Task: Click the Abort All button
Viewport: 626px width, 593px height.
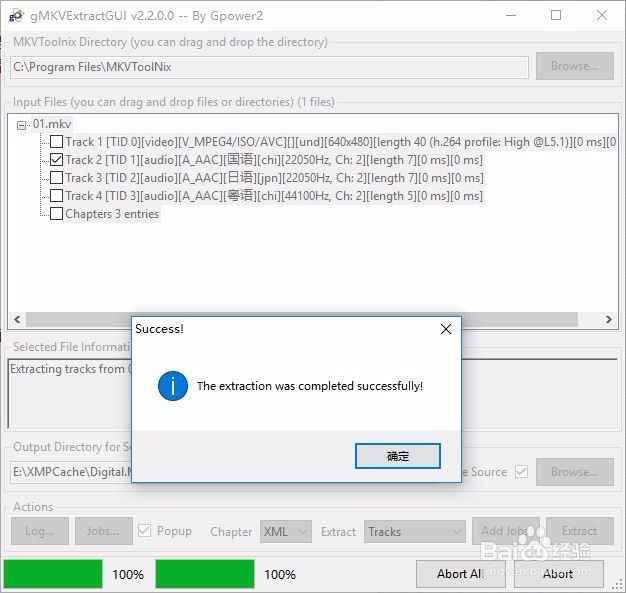Action: click(461, 574)
